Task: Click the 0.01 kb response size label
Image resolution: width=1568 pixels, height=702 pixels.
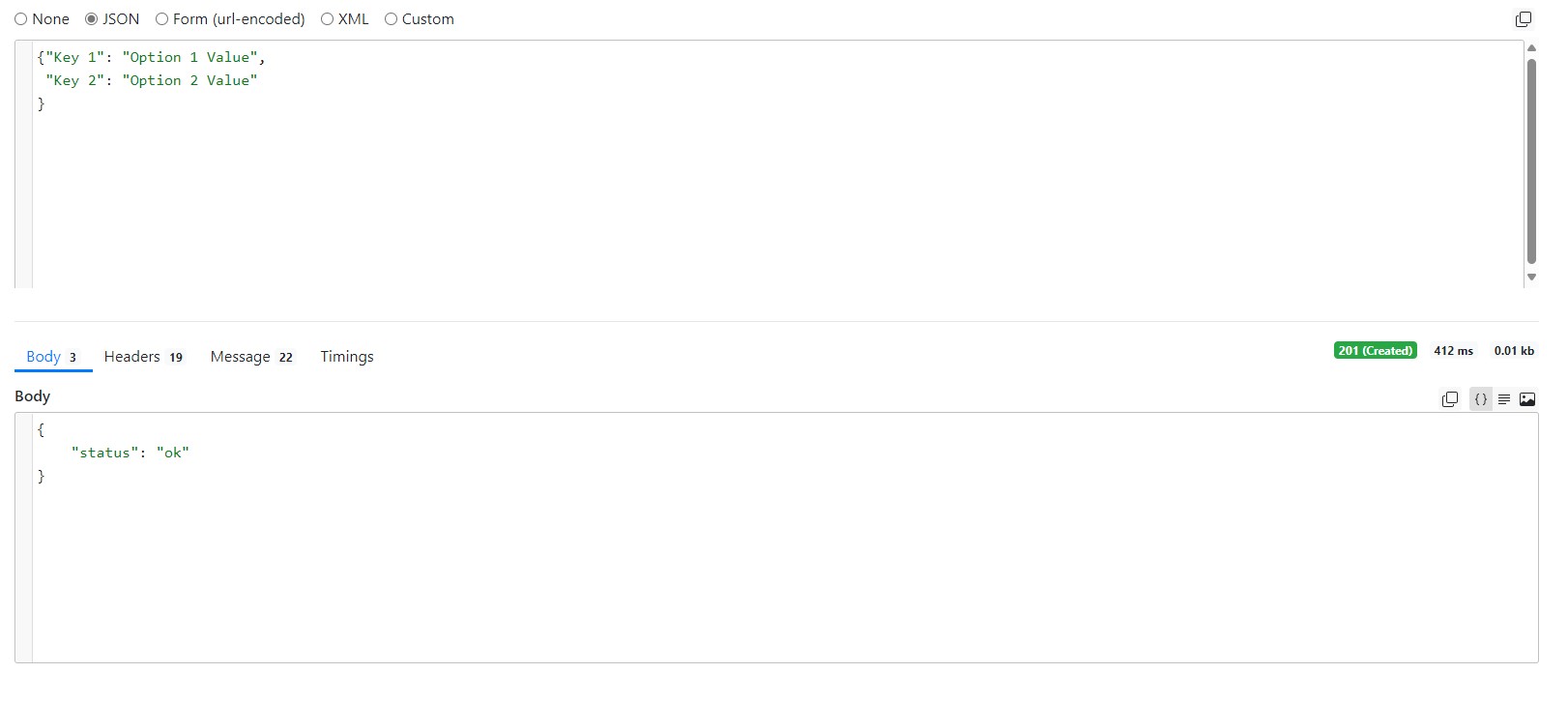Action: (x=1514, y=351)
